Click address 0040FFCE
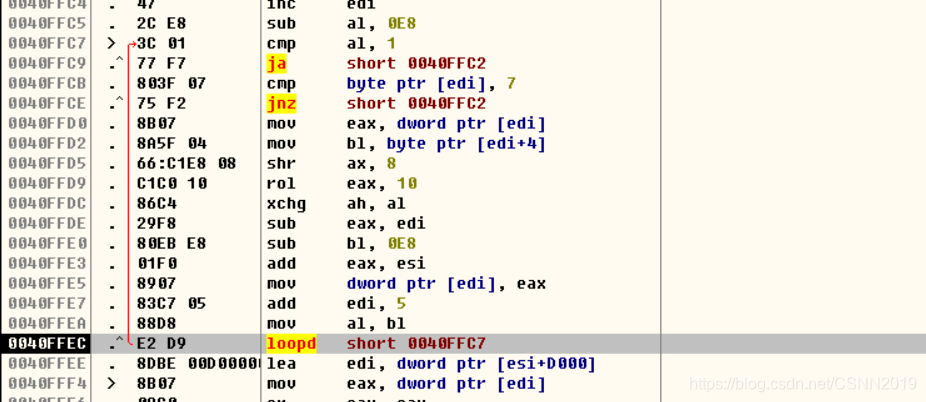 tap(47, 104)
